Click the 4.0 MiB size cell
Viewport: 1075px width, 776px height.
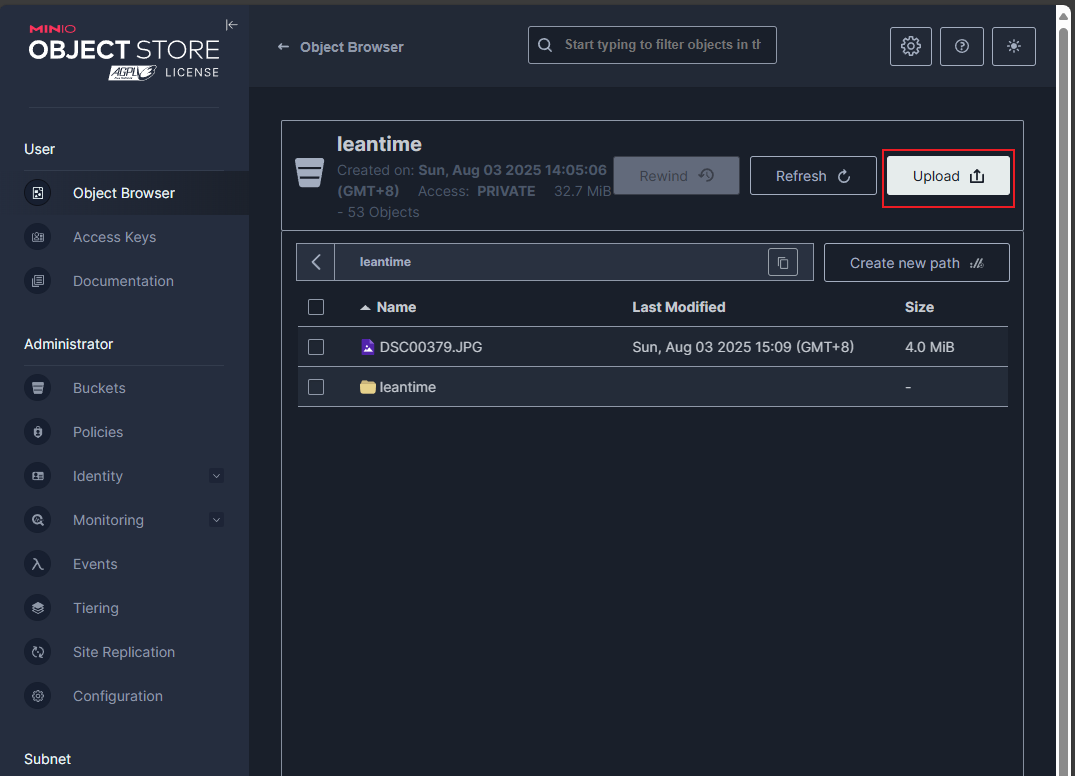pos(929,347)
